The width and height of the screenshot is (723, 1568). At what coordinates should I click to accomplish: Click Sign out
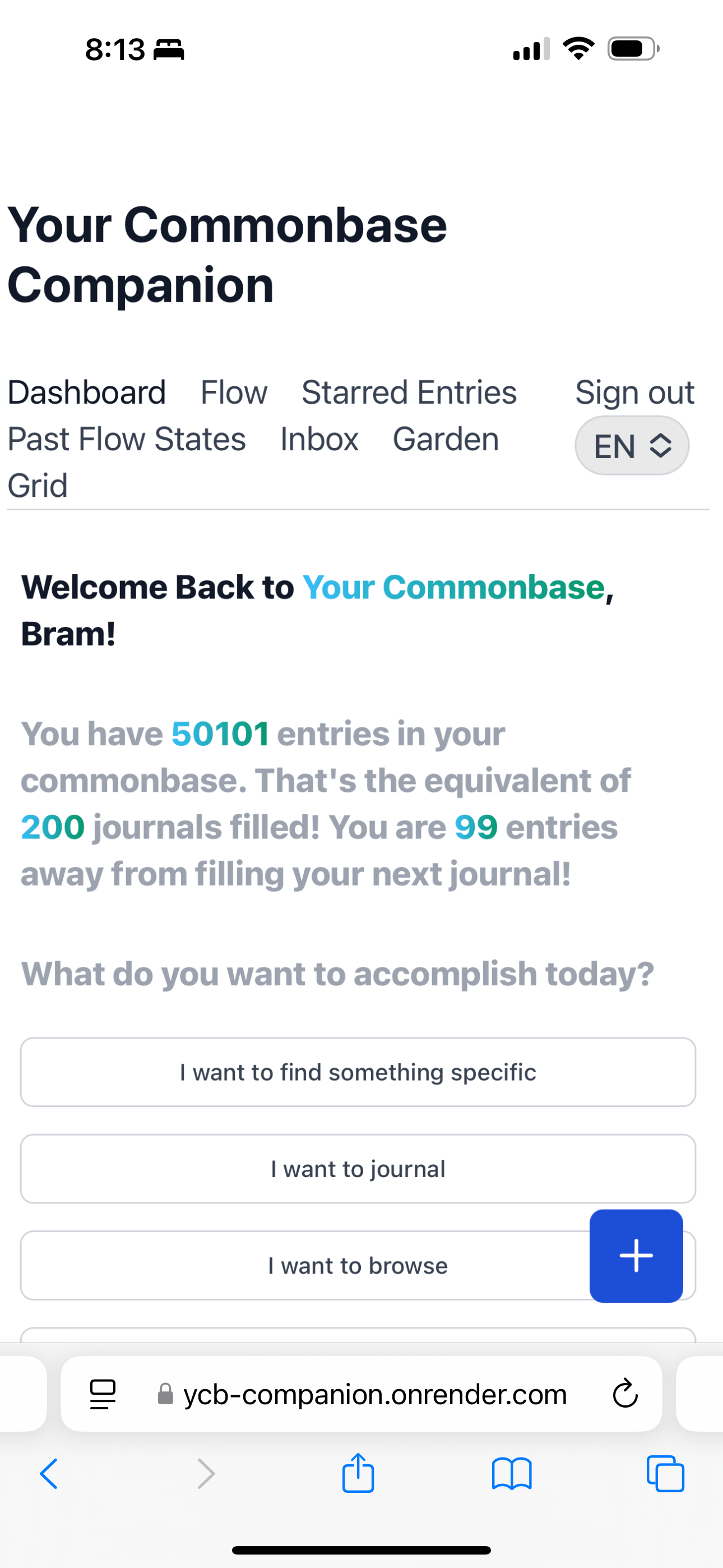coord(635,392)
